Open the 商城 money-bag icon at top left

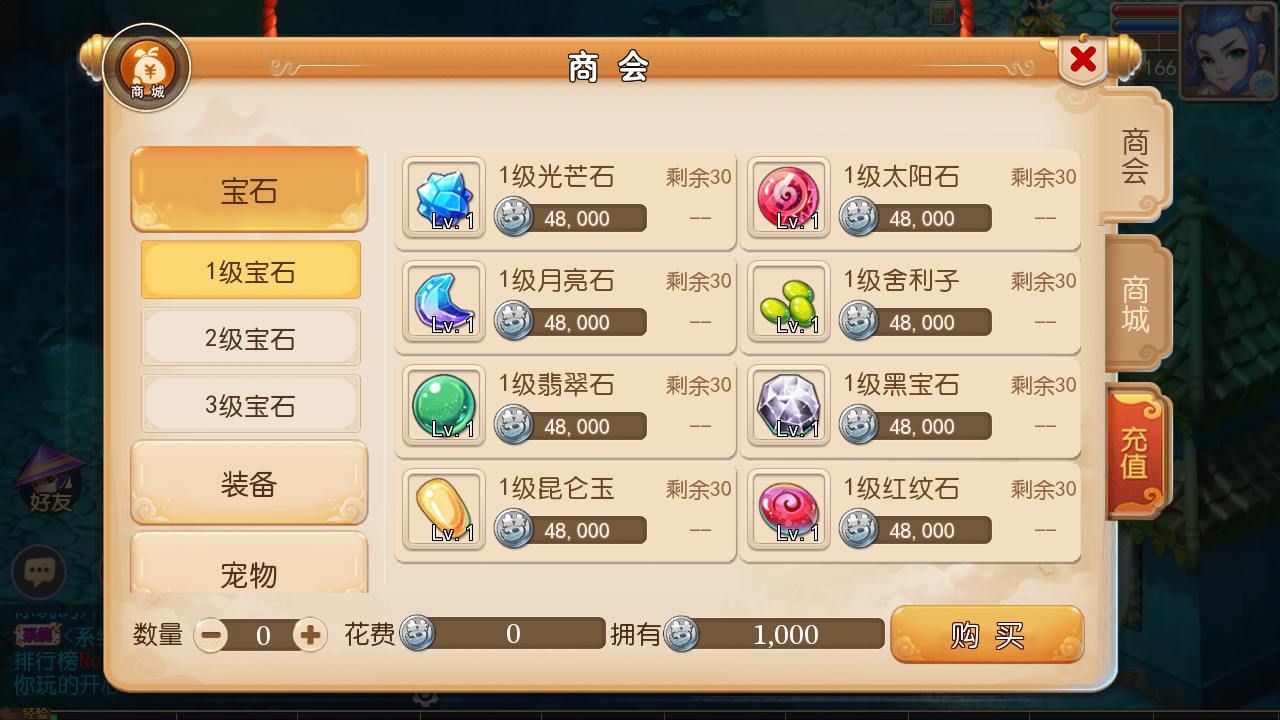click(147, 68)
